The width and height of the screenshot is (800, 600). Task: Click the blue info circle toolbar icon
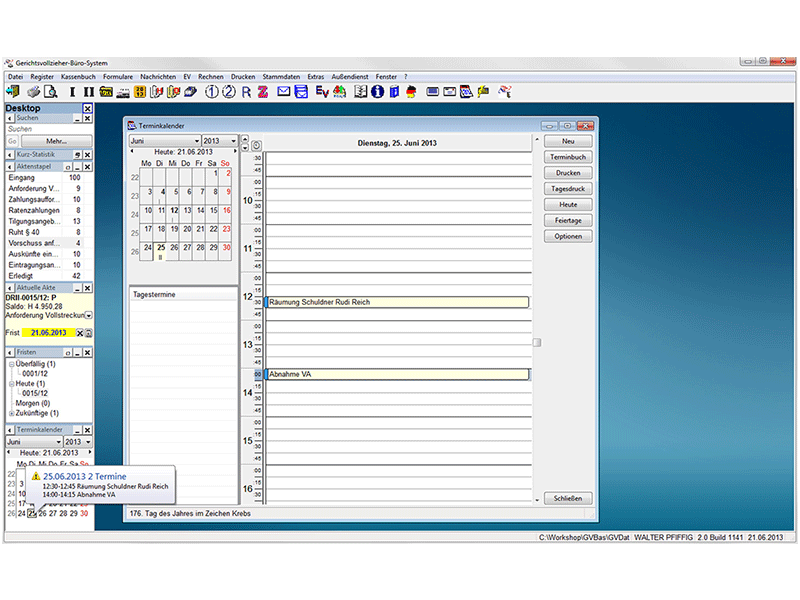click(x=377, y=92)
